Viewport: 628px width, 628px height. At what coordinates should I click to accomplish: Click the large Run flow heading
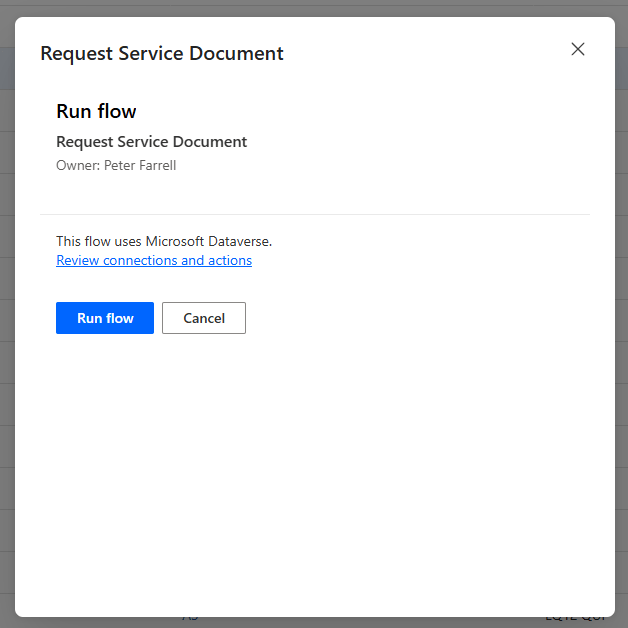pyautogui.click(x=96, y=111)
